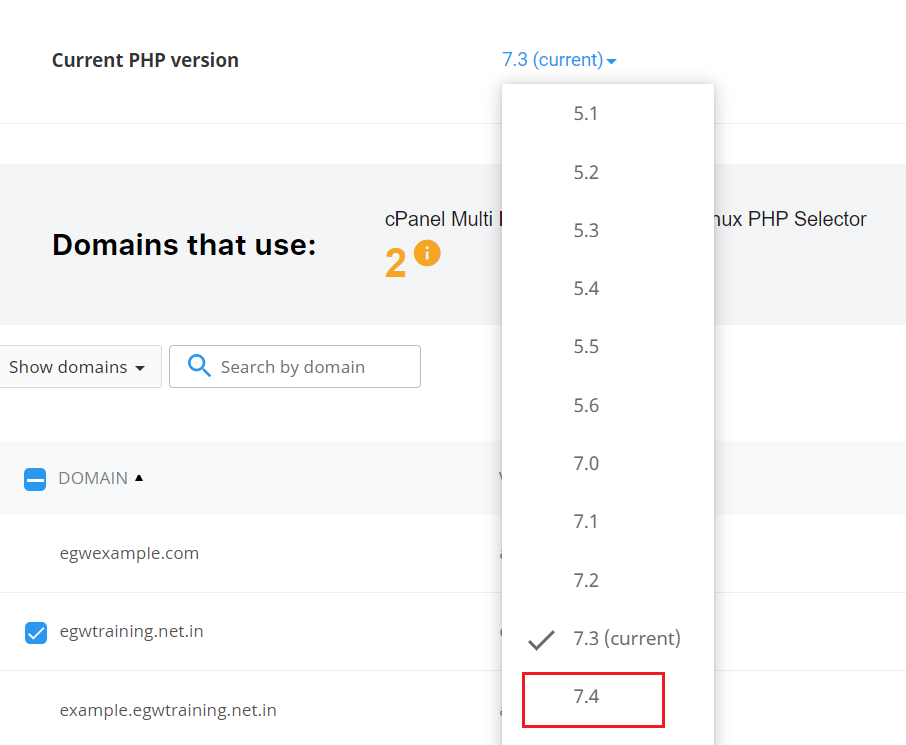Viewport: 906px width, 745px height.
Task: Open the Current PHP version dropdown
Action: [559, 60]
